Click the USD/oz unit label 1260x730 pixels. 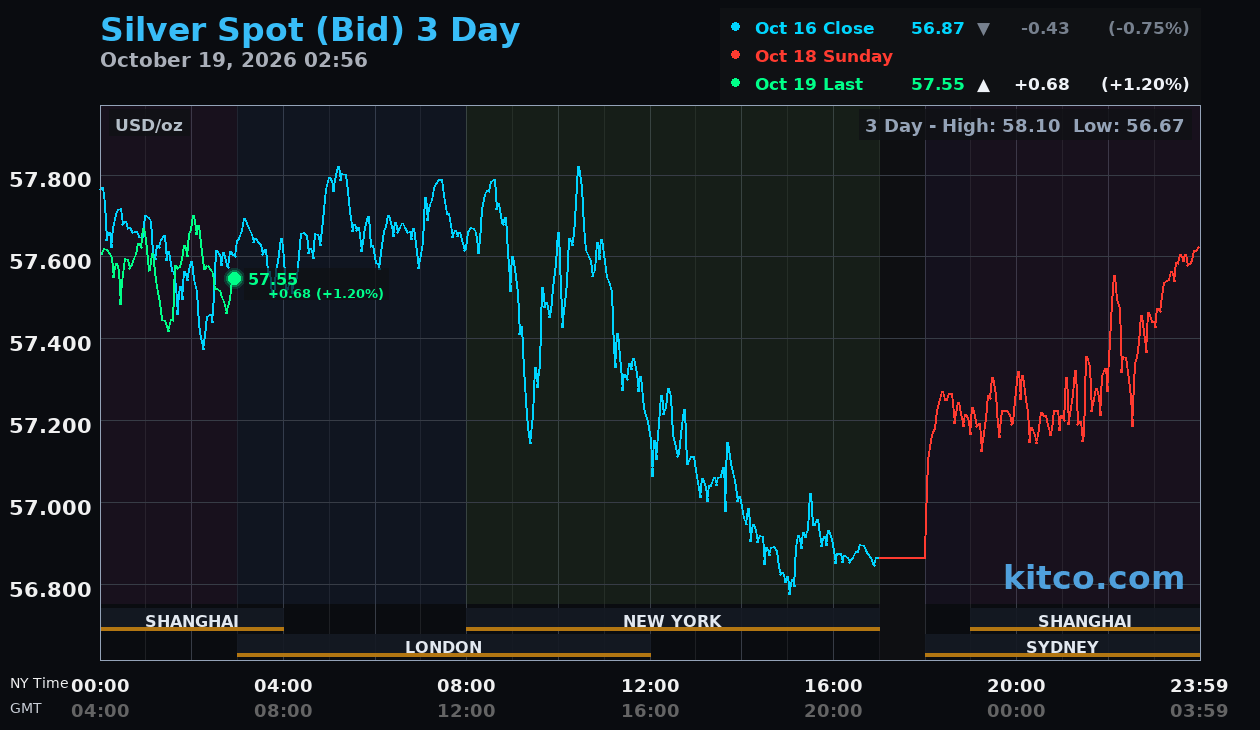(x=149, y=125)
